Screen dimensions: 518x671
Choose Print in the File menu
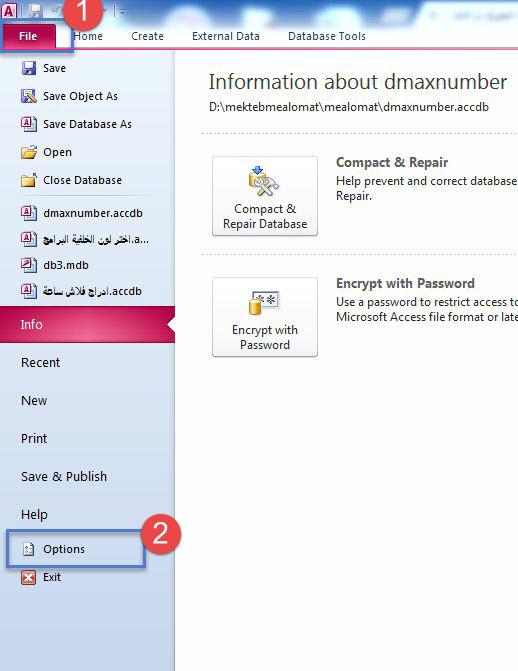(x=34, y=439)
